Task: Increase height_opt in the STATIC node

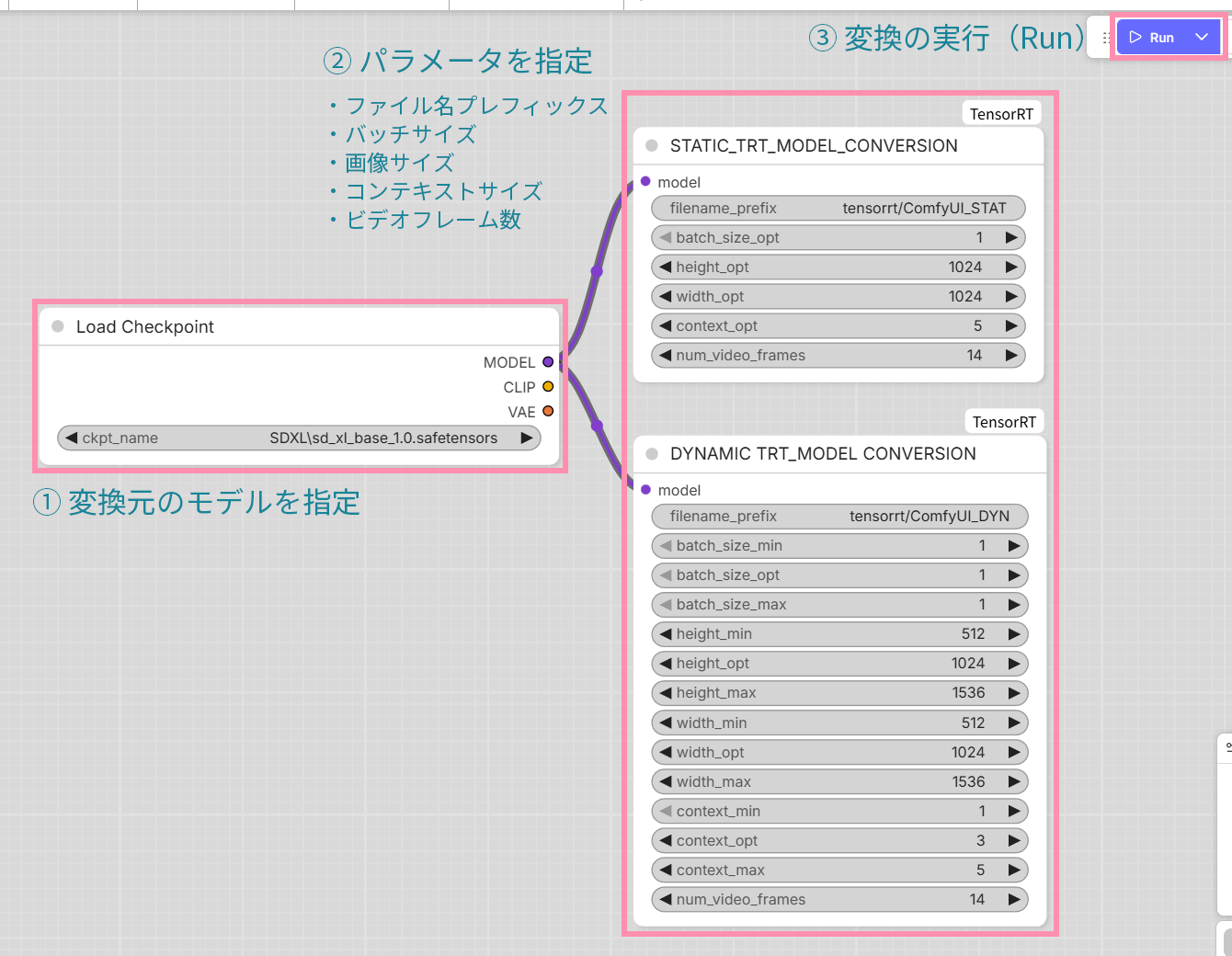Action: [x=1011, y=267]
